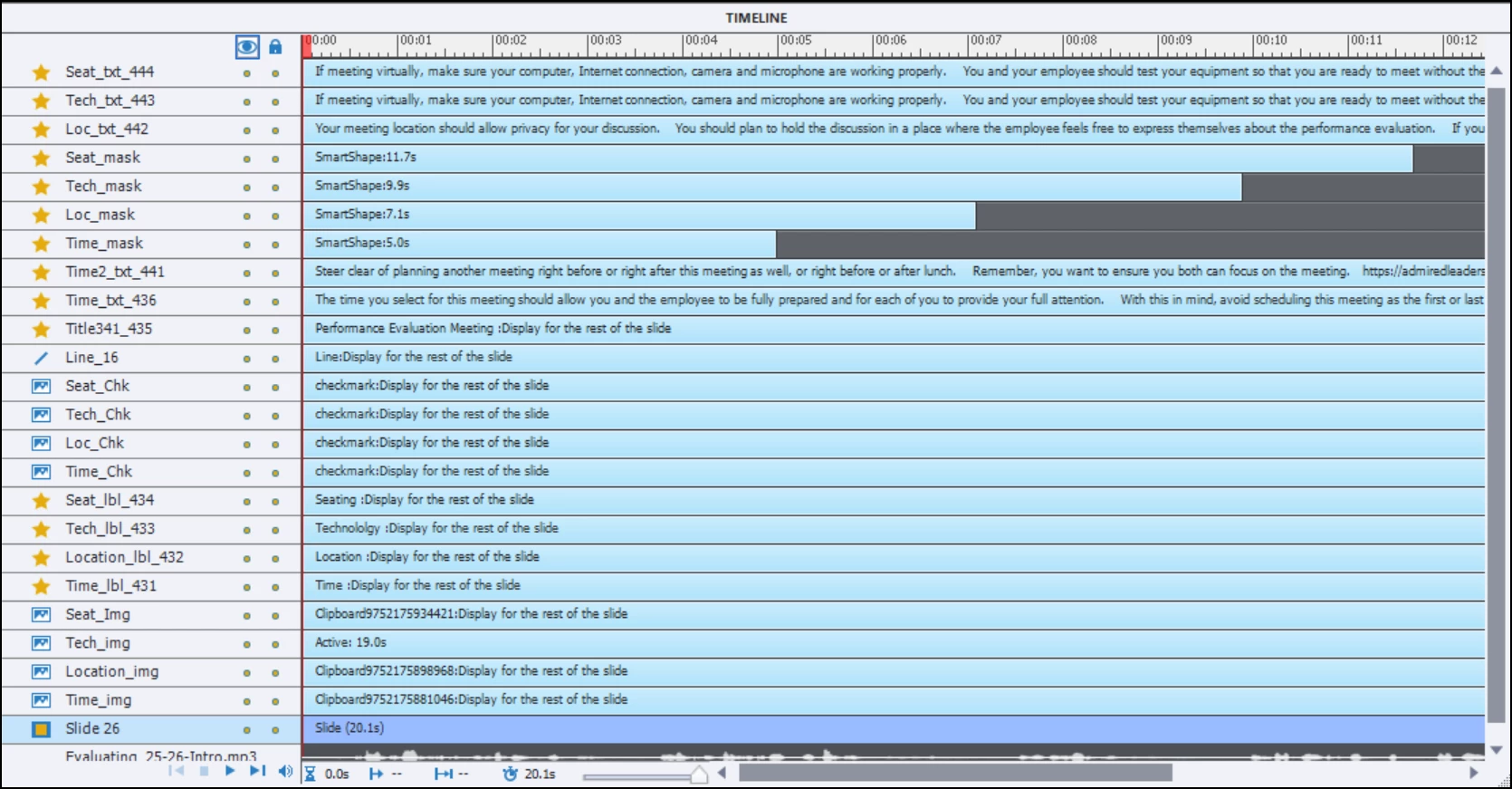
Task: Lock the Time_lbl_431 layer
Action: click(x=275, y=587)
